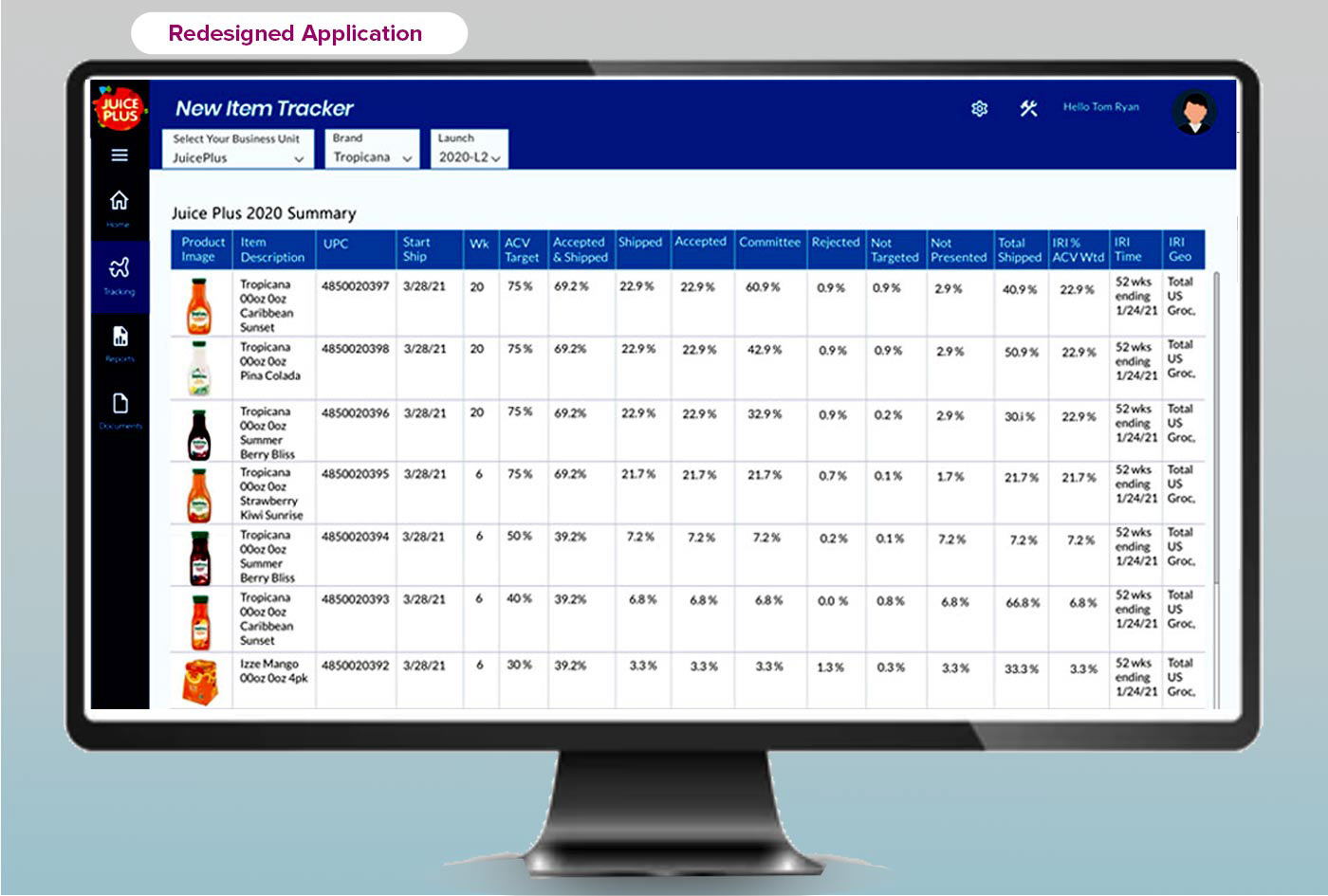Select UPC 4850020392 cell
The height and width of the screenshot is (896, 1328).
[356, 665]
